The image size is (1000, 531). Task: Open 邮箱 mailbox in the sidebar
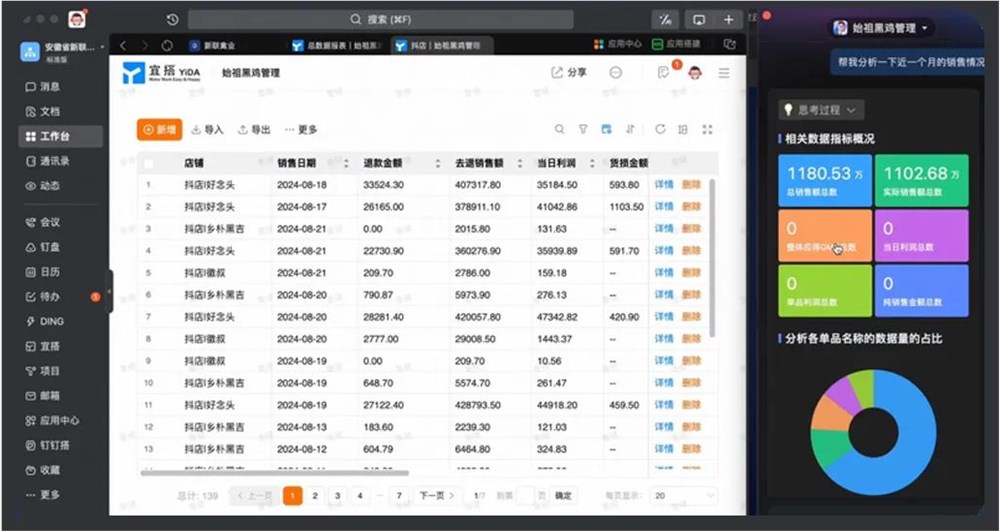43,396
